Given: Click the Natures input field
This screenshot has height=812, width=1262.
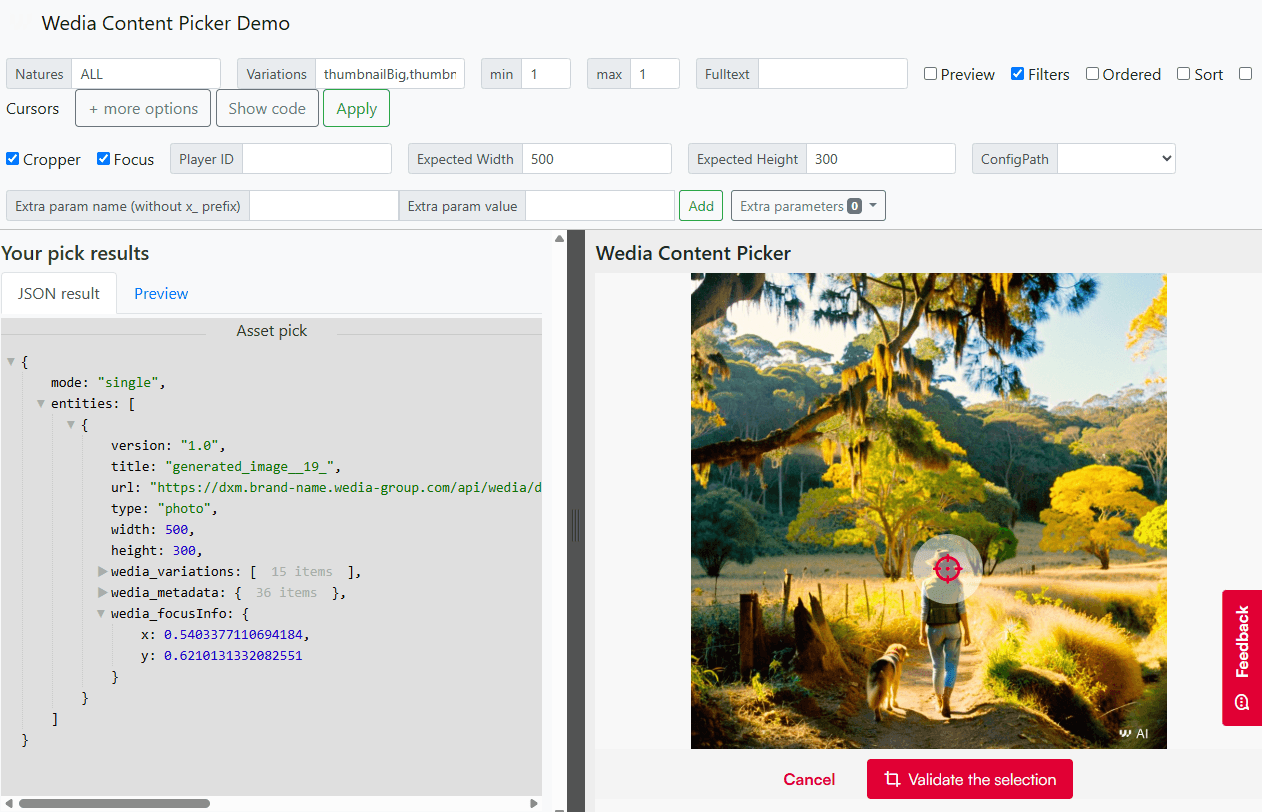Looking at the screenshot, I should tap(146, 74).
